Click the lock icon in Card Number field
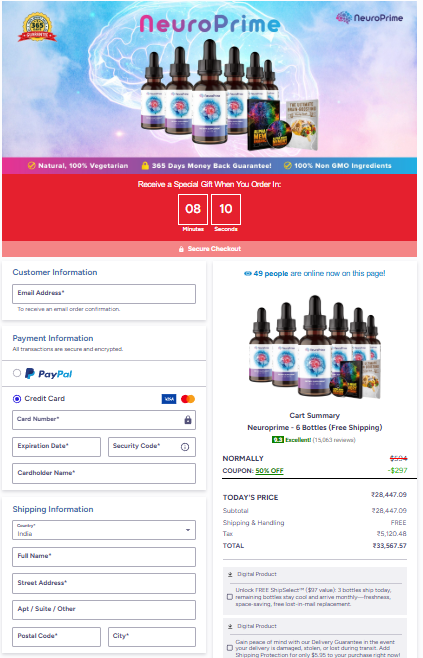 [188, 420]
